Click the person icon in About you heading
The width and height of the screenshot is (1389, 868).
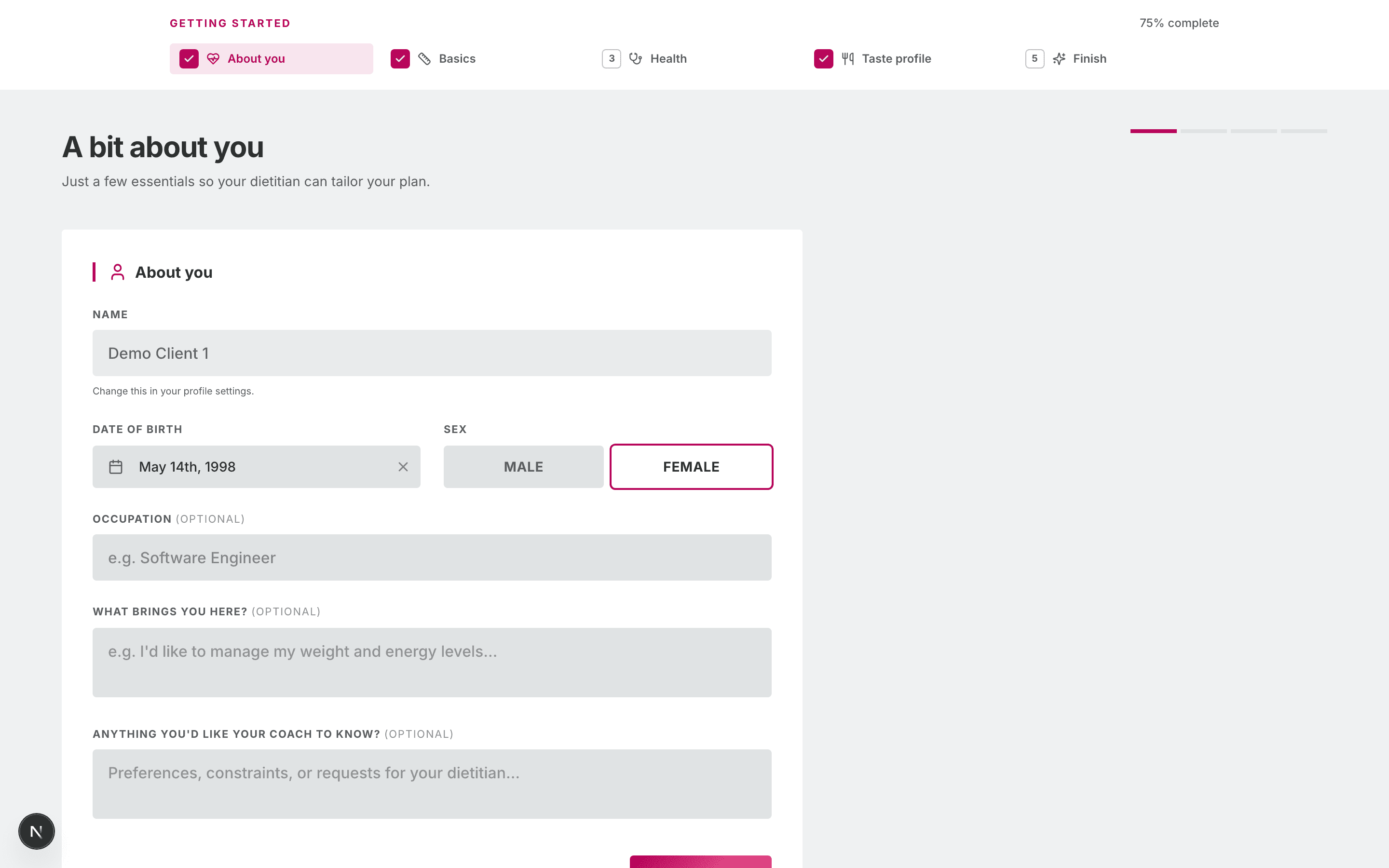point(118,272)
